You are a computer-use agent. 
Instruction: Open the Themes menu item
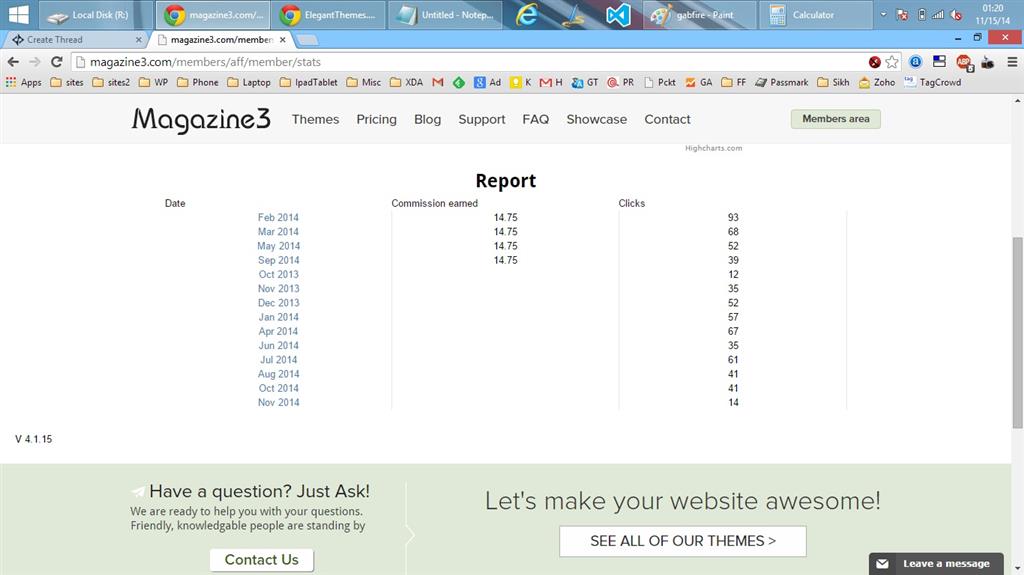click(x=315, y=120)
